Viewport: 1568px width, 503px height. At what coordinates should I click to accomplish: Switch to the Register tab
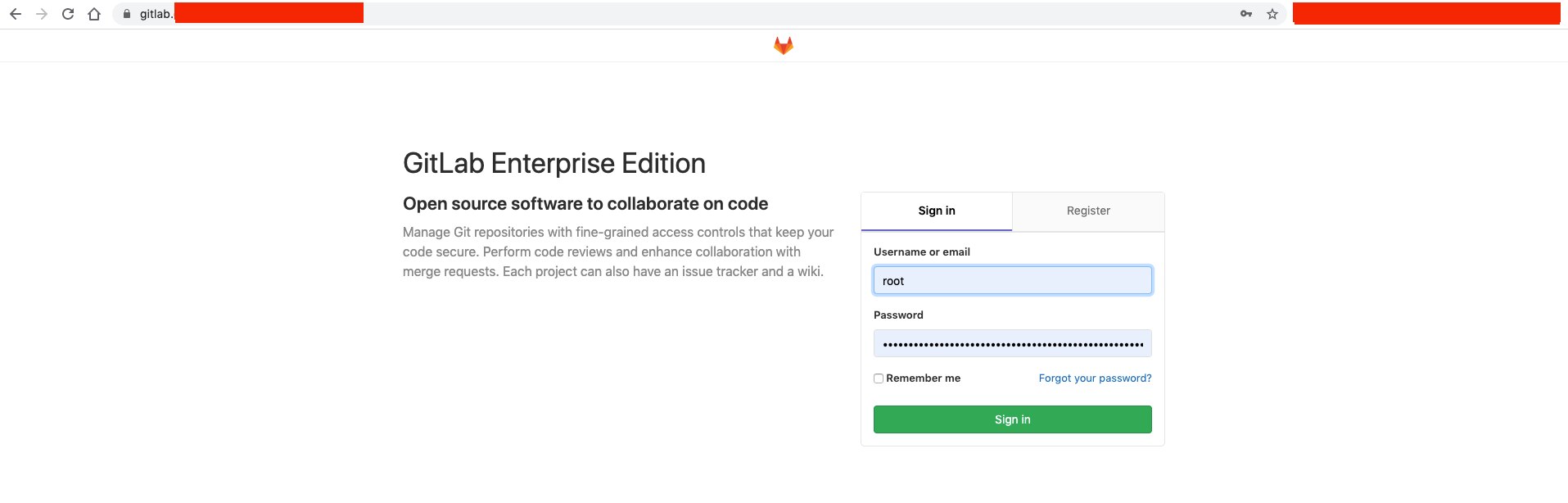click(1088, 211)
